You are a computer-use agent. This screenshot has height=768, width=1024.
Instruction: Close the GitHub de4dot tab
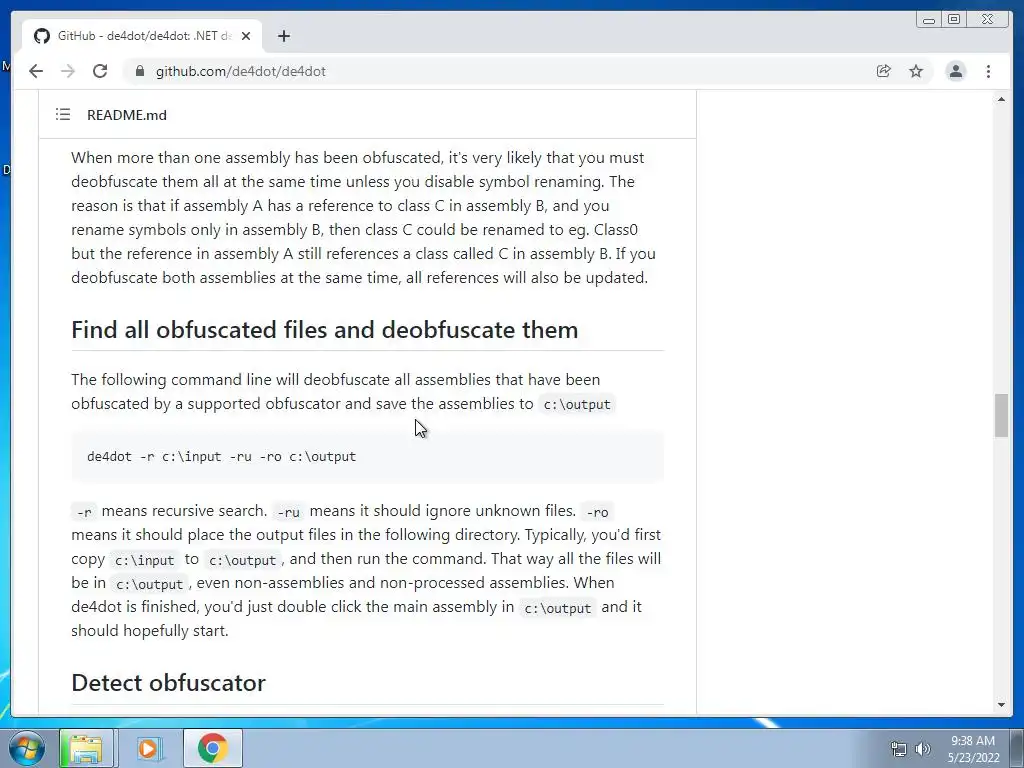(246, 36)
